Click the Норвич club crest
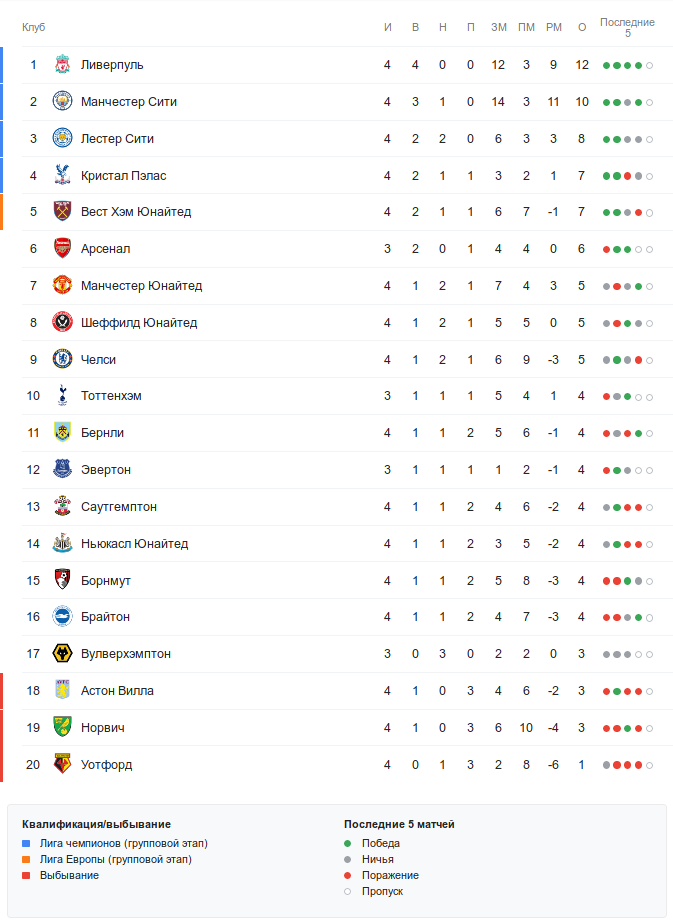The width and height of the screenshot is (673, 924). 62,728
